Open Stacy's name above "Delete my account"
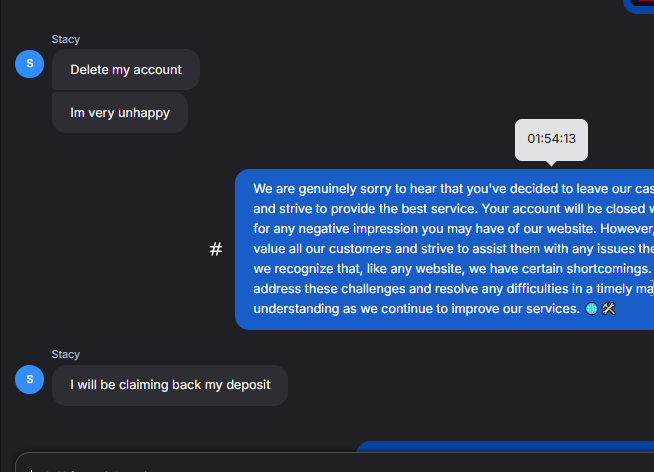654x472 pixels. point(66,40)
